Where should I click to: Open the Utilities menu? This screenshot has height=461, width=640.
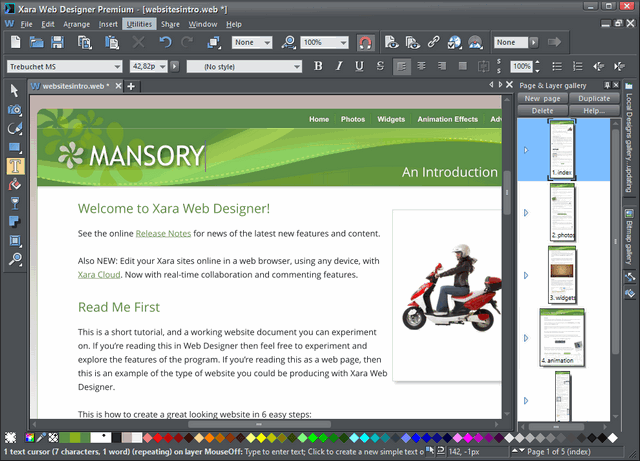(139, 23)
